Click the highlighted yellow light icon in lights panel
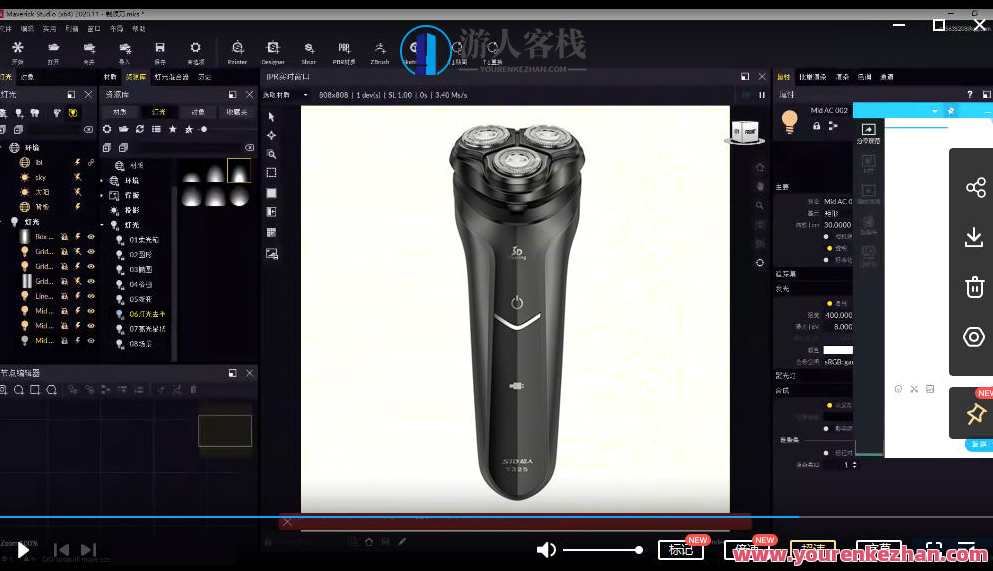 tap(73, 113)
